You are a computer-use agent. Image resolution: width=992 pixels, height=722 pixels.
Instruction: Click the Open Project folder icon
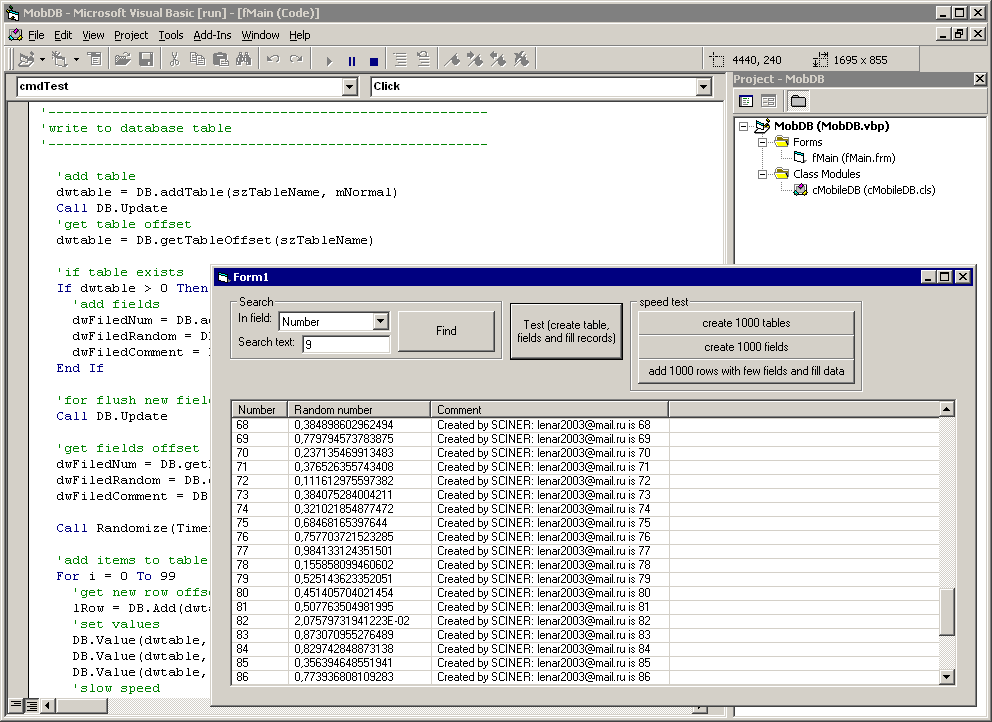click(x=123, y=60)
